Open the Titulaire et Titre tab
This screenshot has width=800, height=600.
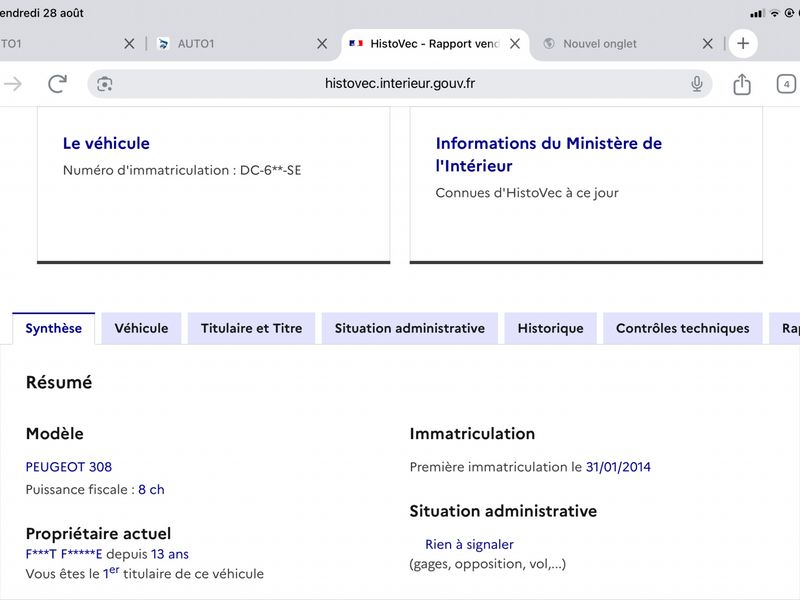[252, 328]
